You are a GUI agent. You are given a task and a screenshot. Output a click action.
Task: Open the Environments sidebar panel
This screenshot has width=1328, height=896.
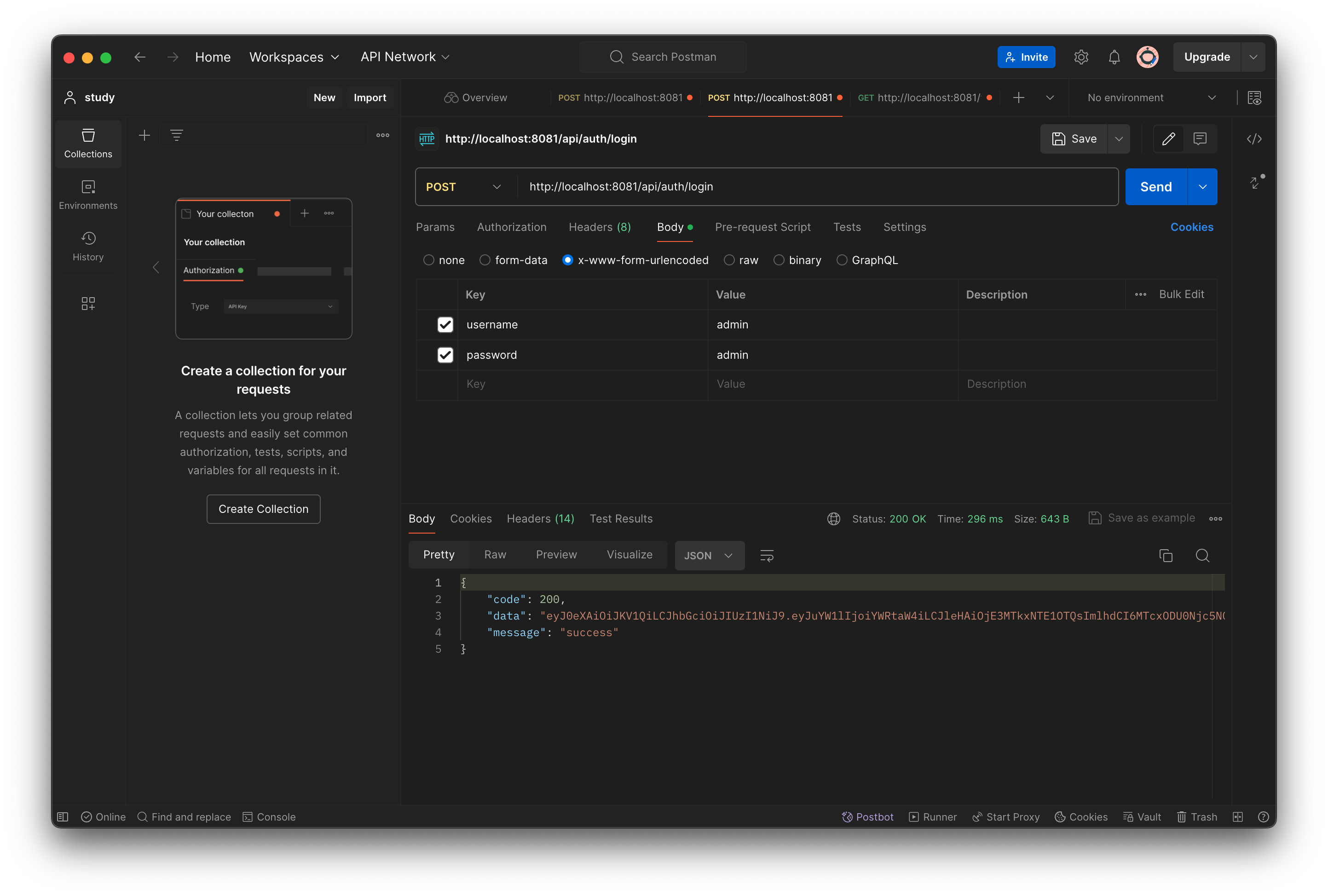coord(88,194)
